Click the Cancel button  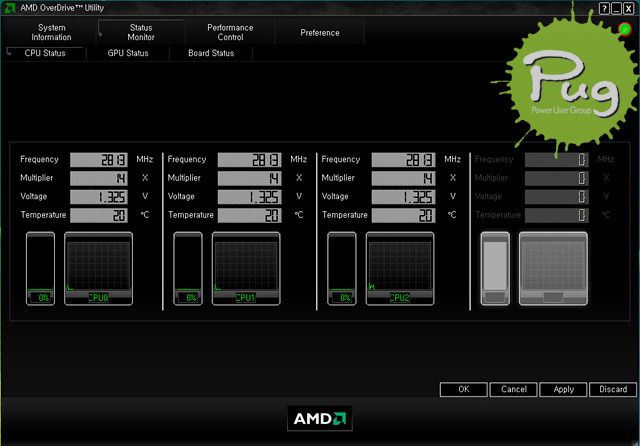[x=513, y=389]
